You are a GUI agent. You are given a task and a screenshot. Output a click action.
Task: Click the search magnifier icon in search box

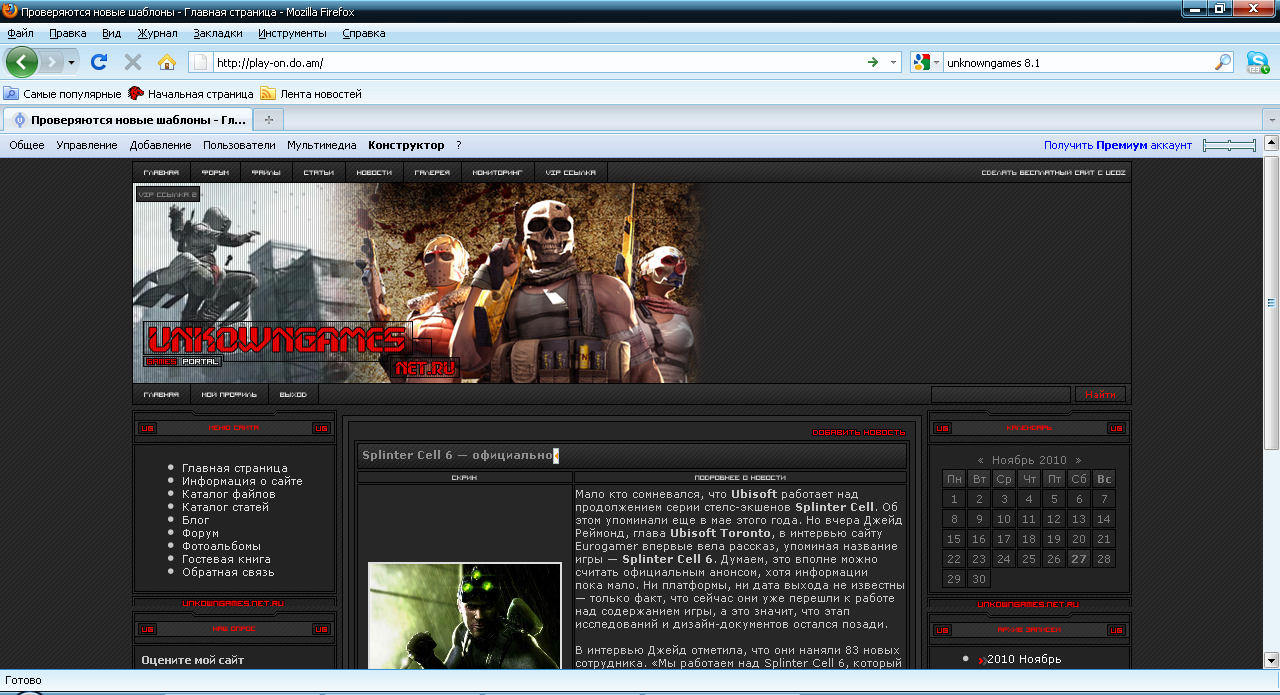tap(1223, 62)
